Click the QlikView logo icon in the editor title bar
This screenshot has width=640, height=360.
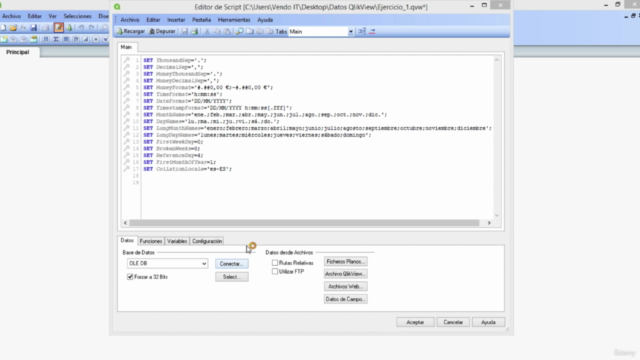(x=118, y=7)
